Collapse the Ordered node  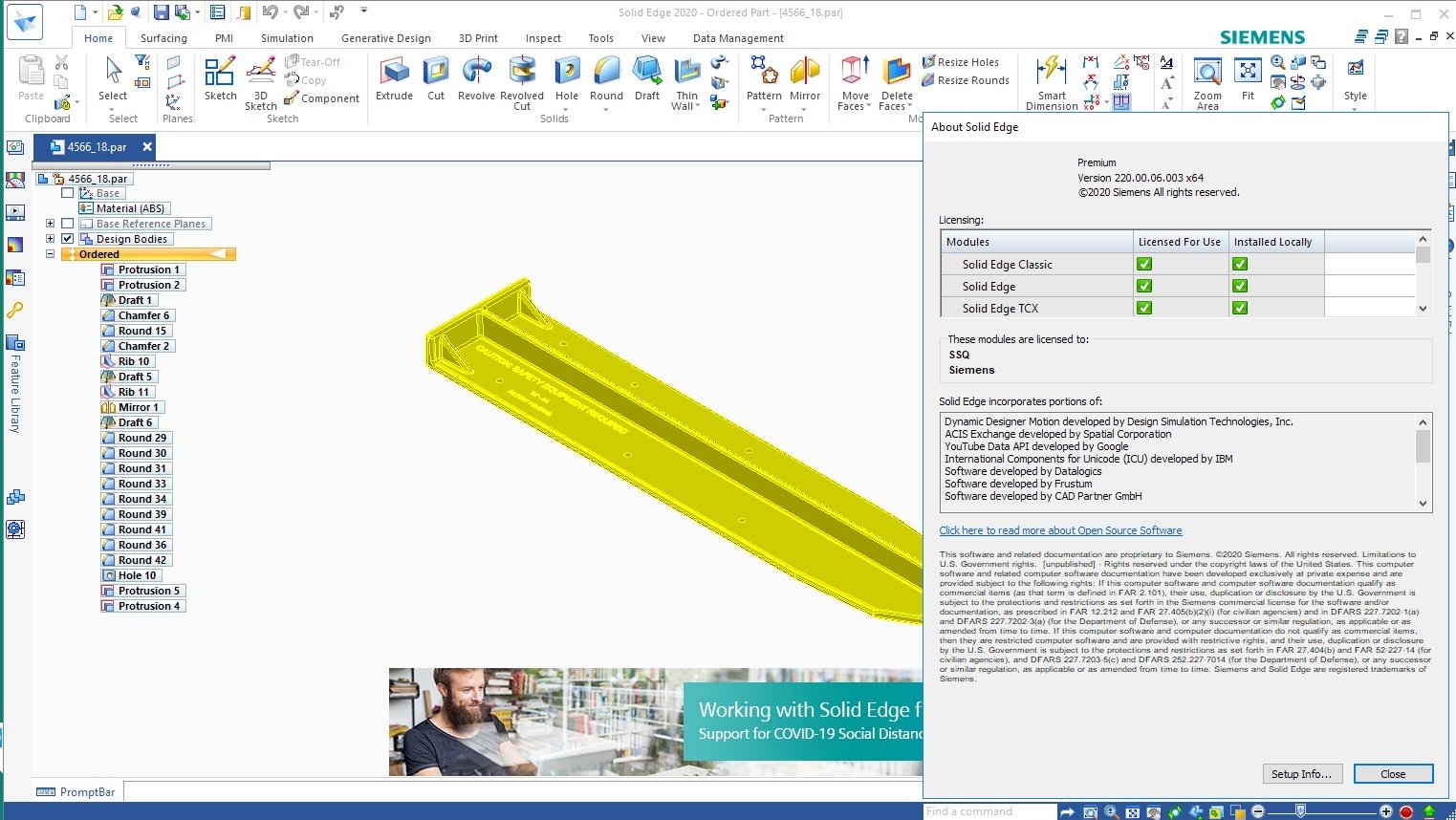click(x=50, y=254)
